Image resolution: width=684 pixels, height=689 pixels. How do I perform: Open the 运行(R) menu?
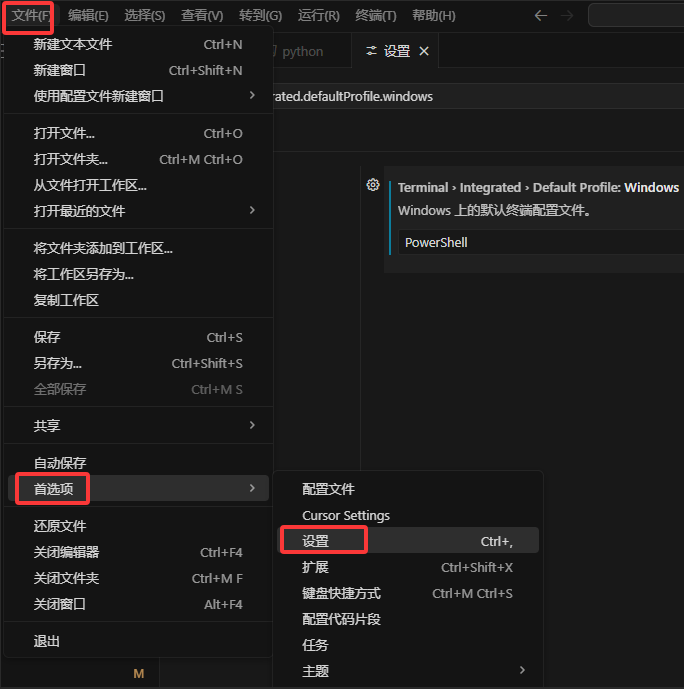pyautogui.click(x=318, y=16)
